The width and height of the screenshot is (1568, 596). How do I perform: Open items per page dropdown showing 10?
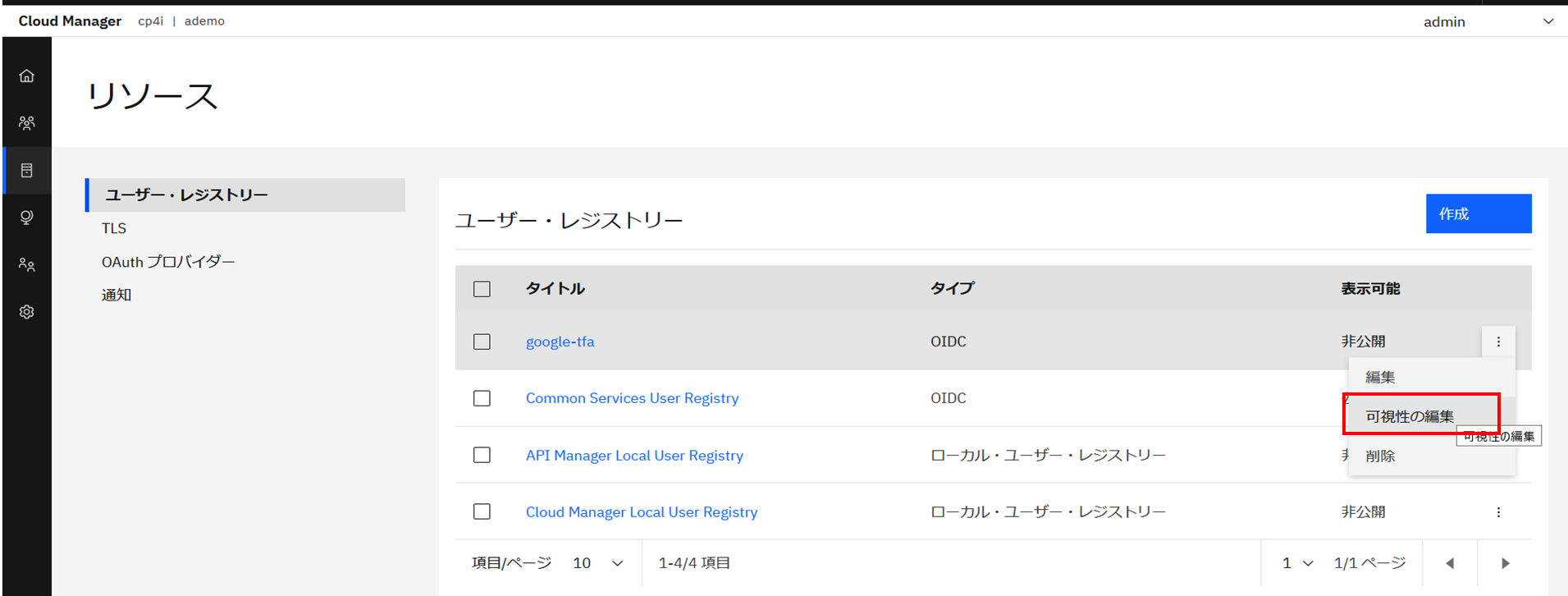598,563
